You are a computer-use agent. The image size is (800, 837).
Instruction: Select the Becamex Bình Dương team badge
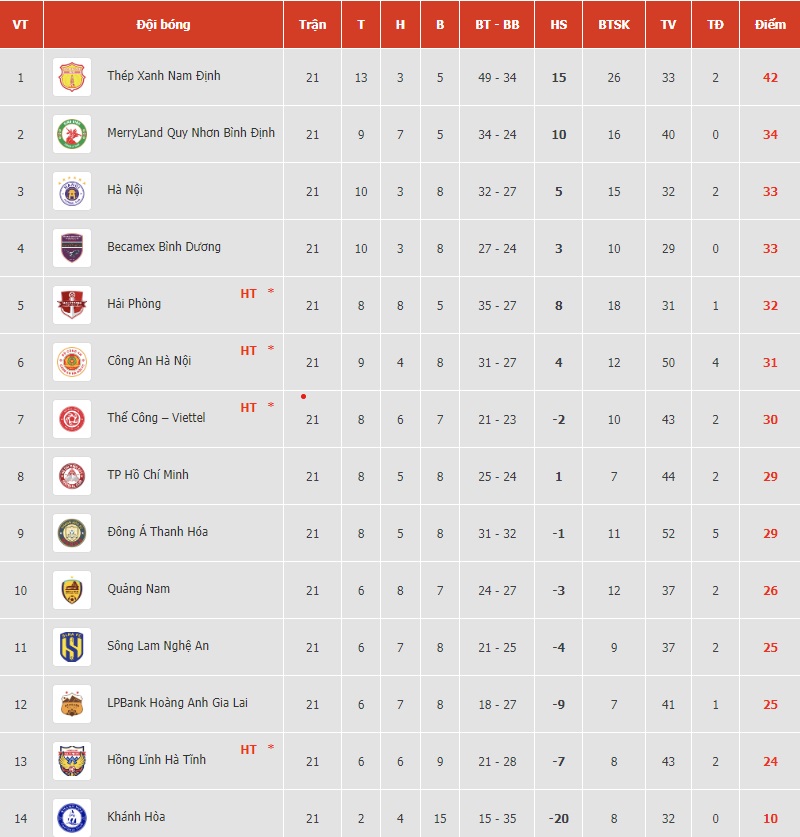click(x=72, y=248)
